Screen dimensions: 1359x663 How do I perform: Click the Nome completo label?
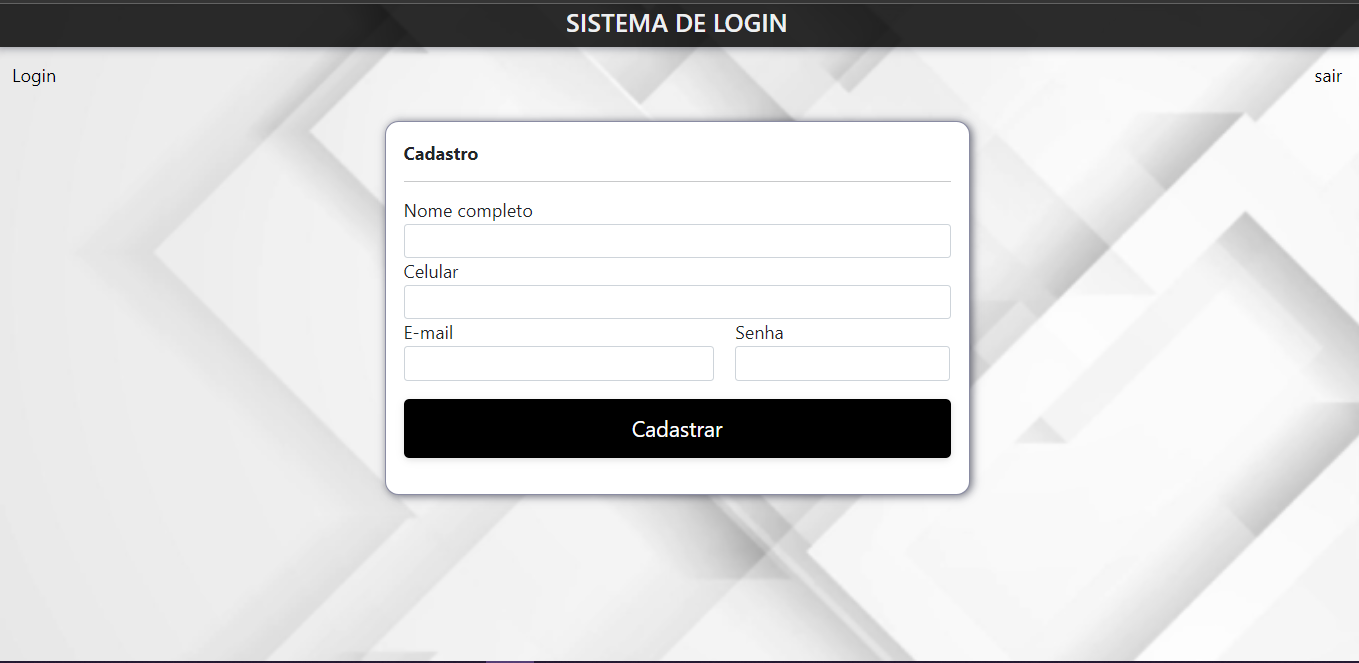tap(467, 211)
